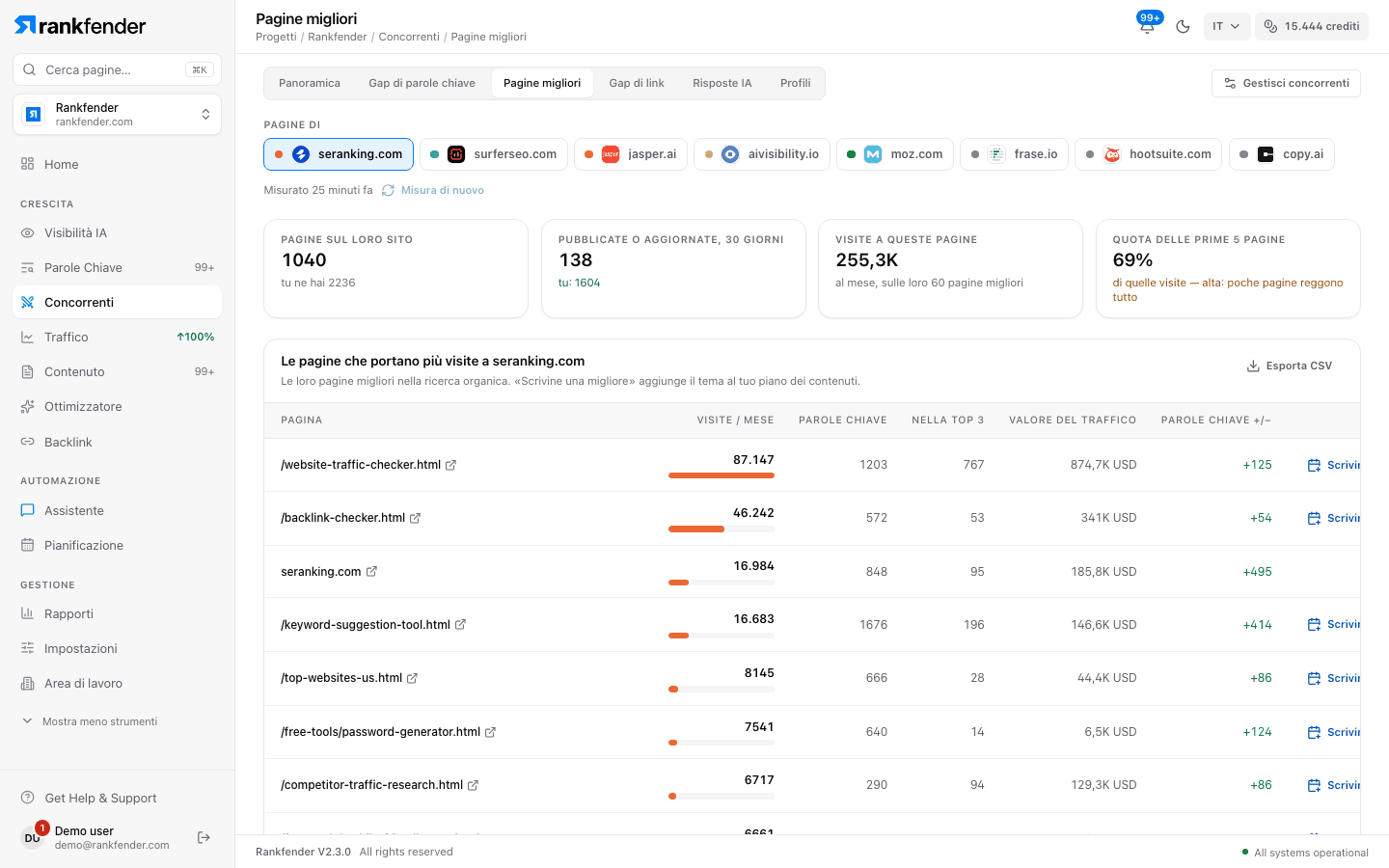Open Area di lavoro building icon

pyautogui.click(x=27, y=684)
